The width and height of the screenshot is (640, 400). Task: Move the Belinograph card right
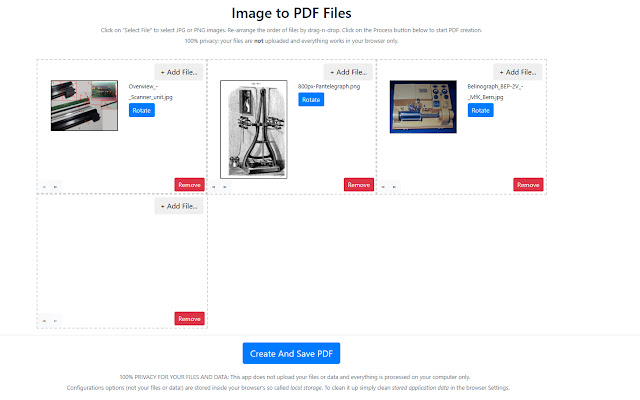[394, 186]
